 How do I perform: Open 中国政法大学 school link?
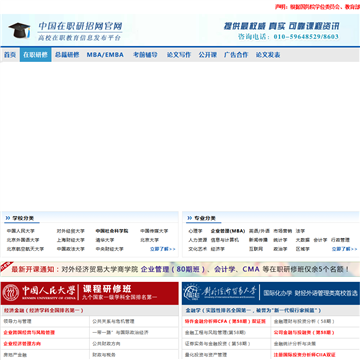[71, 249]
